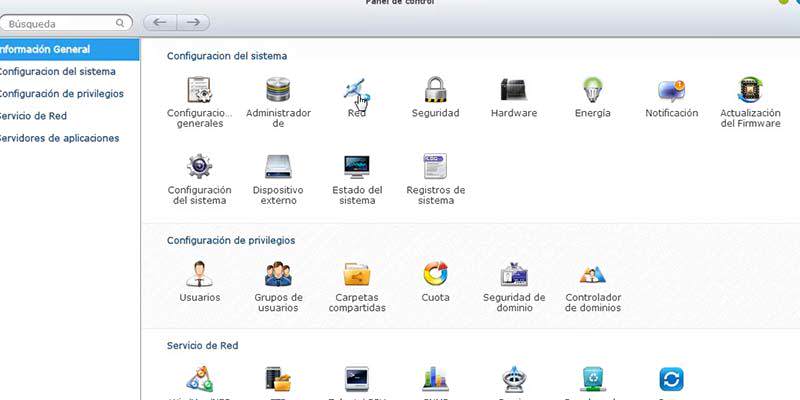
Task: Open the Usuarios icon
Action: [199, 274]
